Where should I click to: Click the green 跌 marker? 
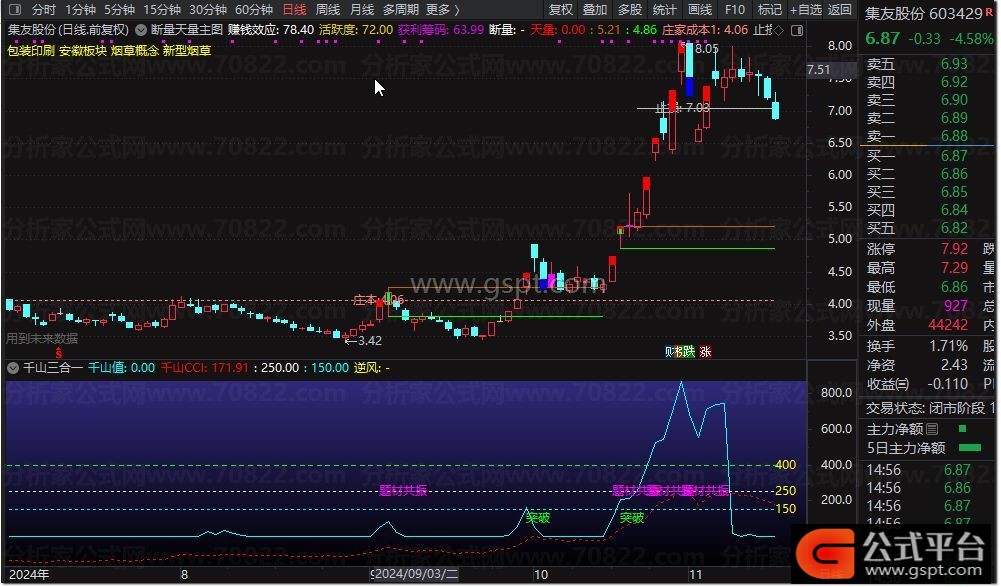coord(688,351)
